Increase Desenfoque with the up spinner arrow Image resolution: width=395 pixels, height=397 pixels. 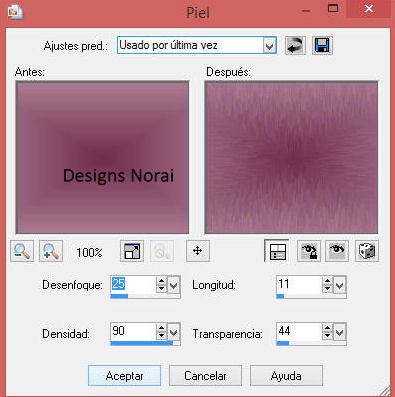(x=162, y=281)
